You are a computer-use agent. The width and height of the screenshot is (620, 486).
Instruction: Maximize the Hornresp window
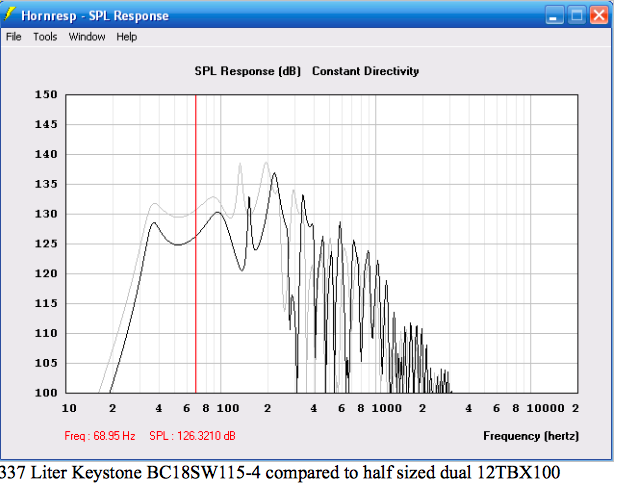tap(577, 16)
